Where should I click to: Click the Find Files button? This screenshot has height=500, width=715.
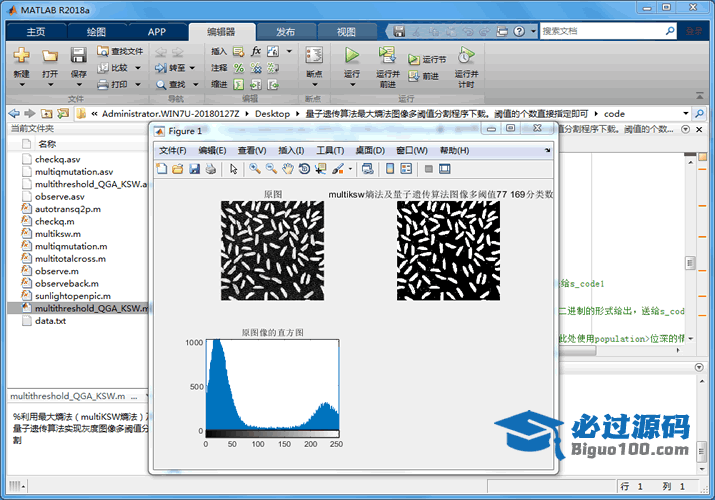(120, 51)
